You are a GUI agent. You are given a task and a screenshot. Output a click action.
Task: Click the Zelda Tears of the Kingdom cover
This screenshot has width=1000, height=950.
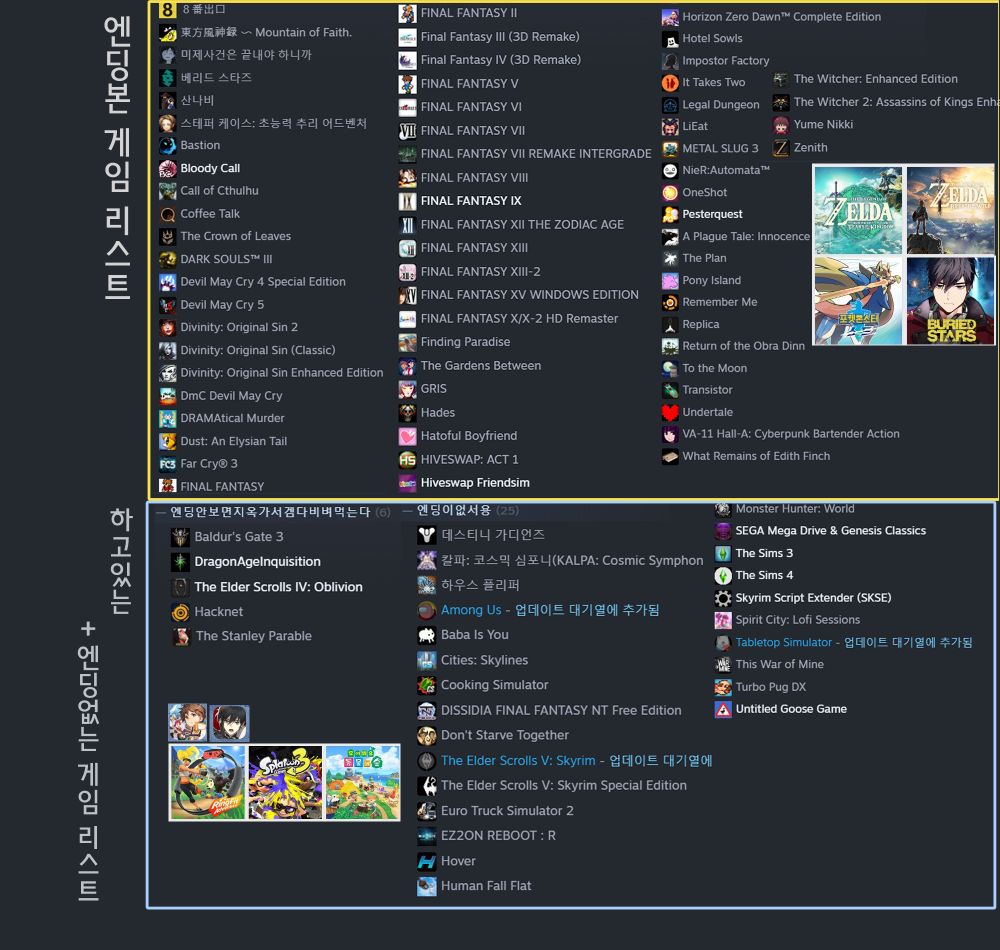point(858,210)
